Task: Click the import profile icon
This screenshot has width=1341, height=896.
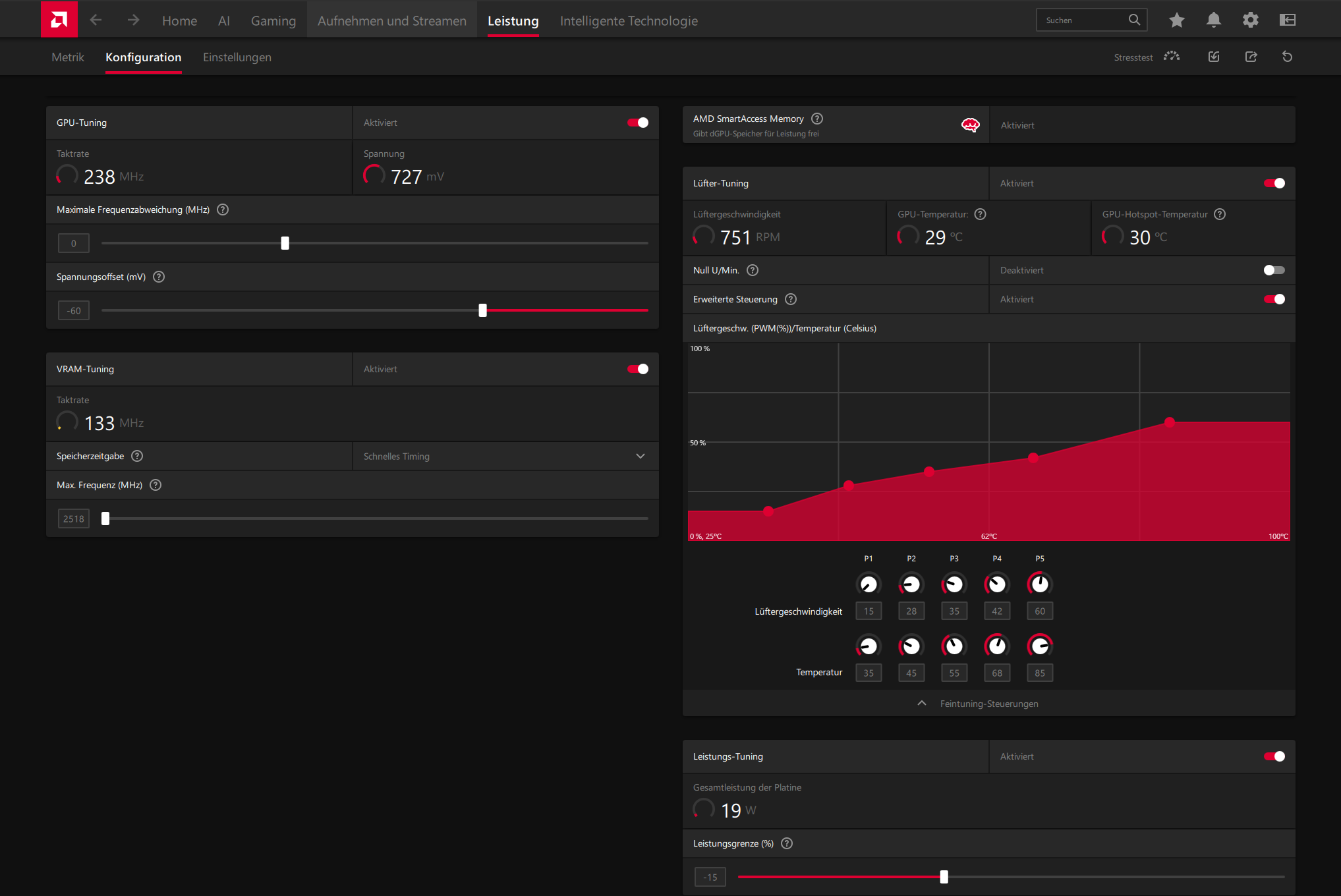Action: (x=1214, y=57)
